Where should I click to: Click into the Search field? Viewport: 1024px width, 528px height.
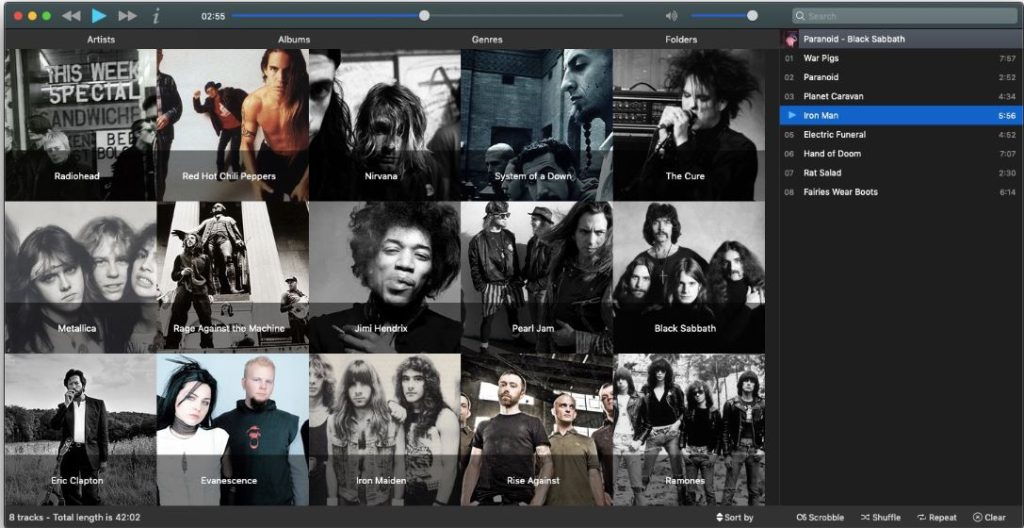904,16
